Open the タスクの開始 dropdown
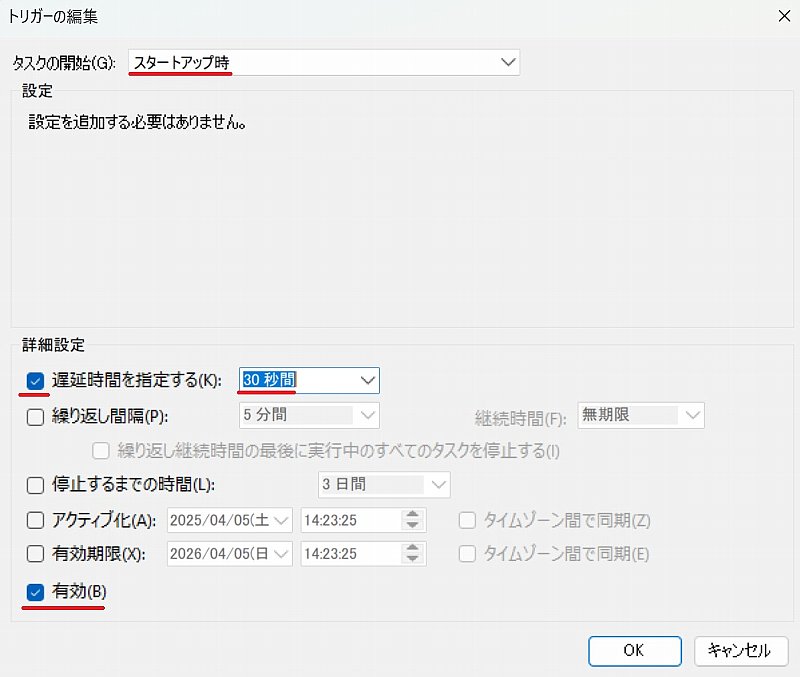 point(324,62)
